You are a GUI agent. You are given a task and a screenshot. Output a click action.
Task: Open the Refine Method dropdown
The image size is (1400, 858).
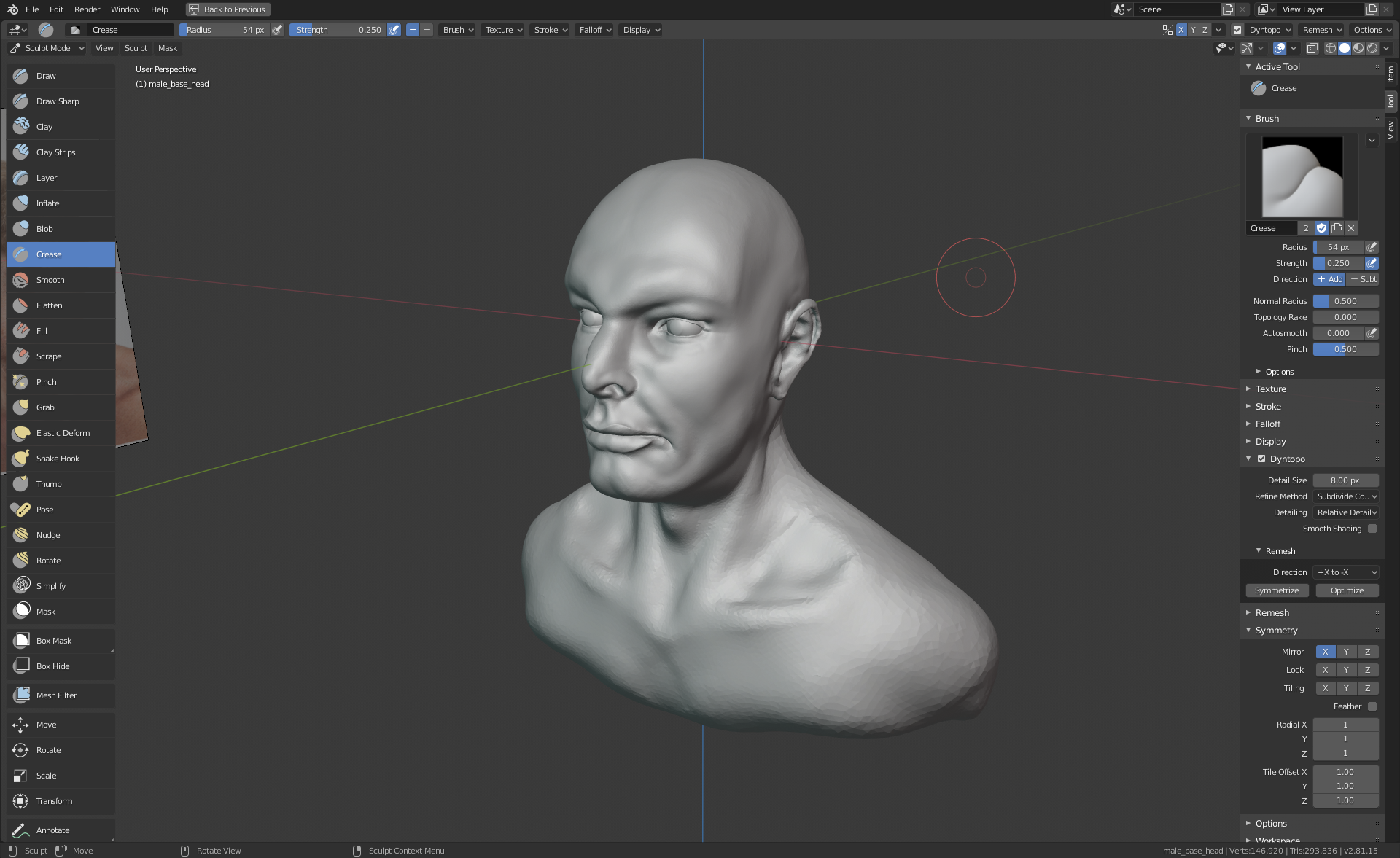(x=1346, y=496)
